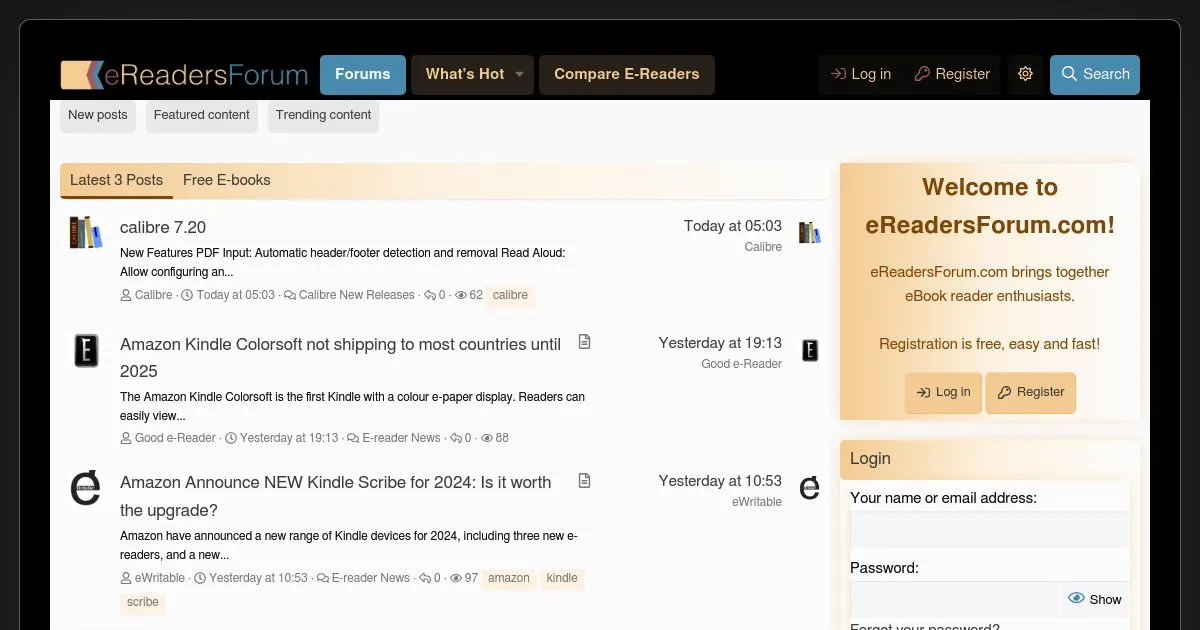Click the Login panel heading

tap(870, 459)
